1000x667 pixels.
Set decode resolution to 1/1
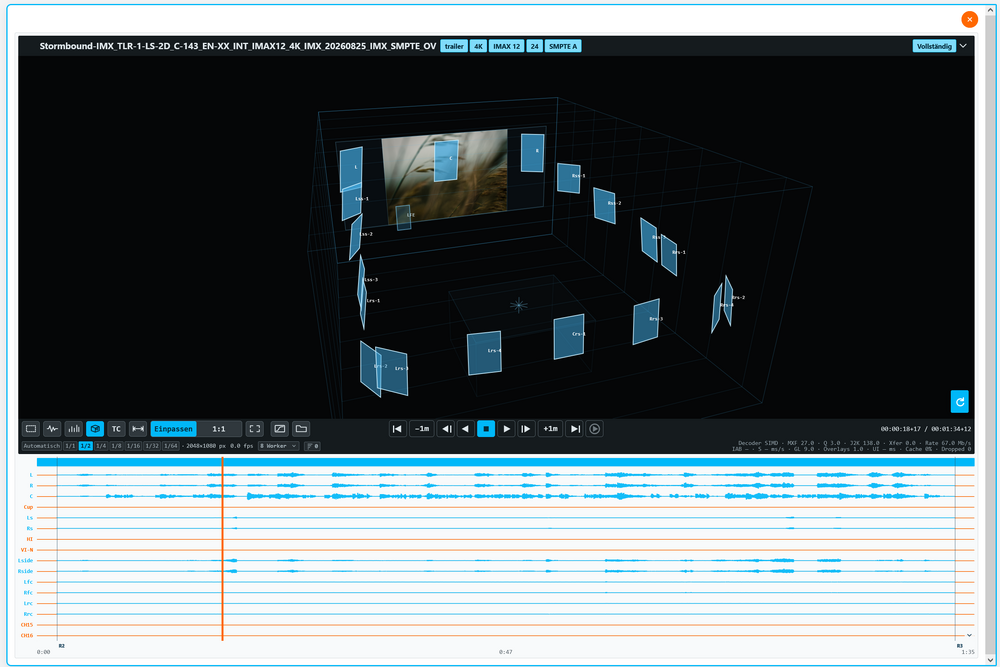70,446
